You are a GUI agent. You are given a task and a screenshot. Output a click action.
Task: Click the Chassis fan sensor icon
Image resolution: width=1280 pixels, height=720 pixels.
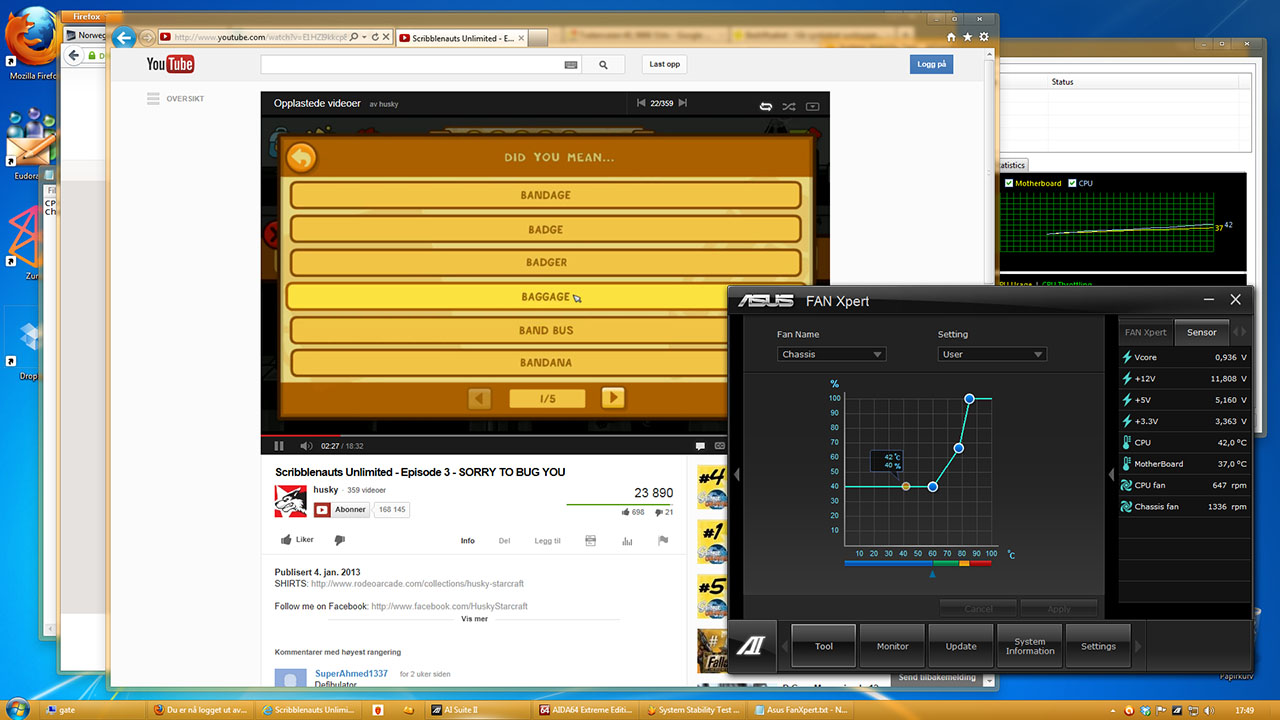[1126, 507]
